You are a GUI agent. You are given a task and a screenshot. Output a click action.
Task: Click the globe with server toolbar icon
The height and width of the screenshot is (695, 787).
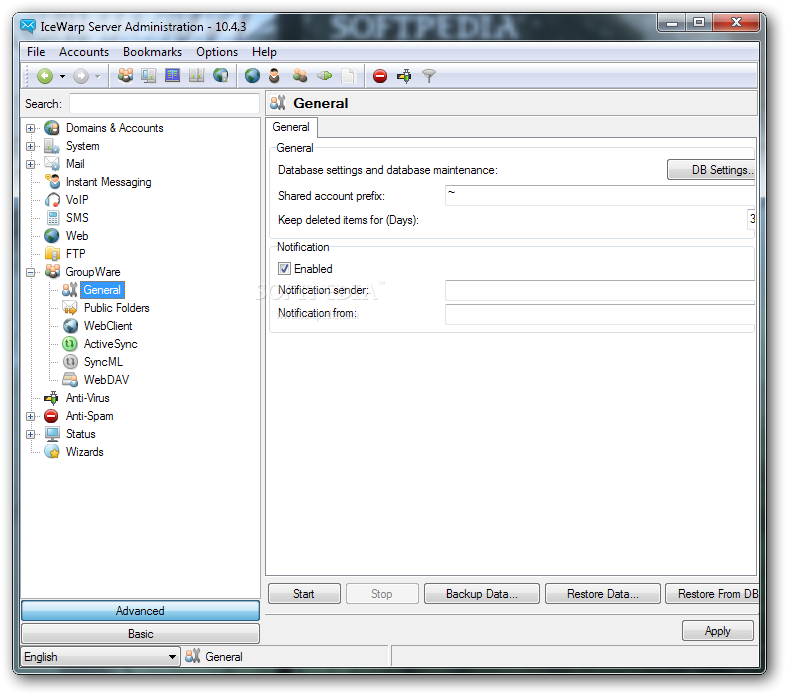pyautogui.click(x=220, y=76)
